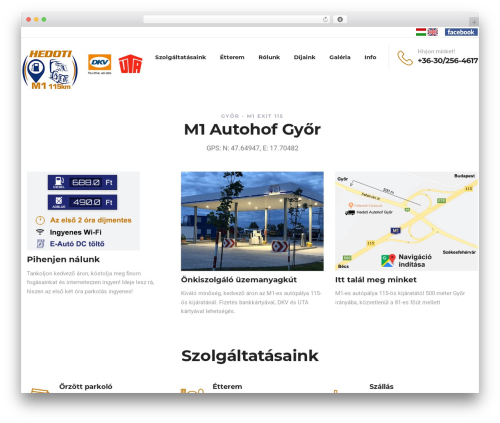Open the Díjaink menu item

point(304,57)
